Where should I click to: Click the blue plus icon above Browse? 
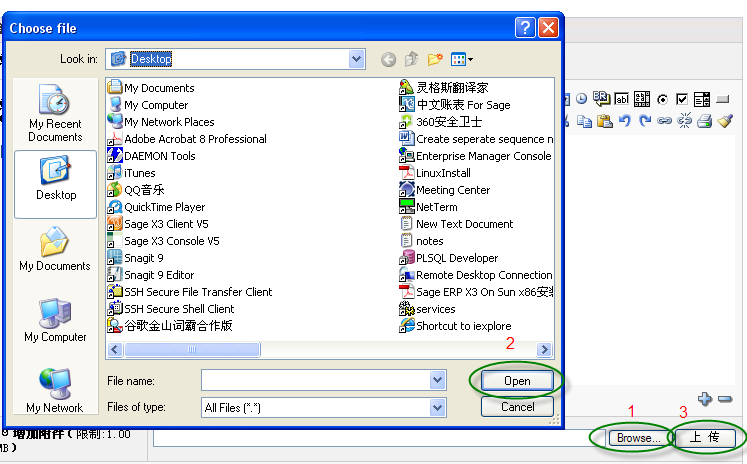705,398
